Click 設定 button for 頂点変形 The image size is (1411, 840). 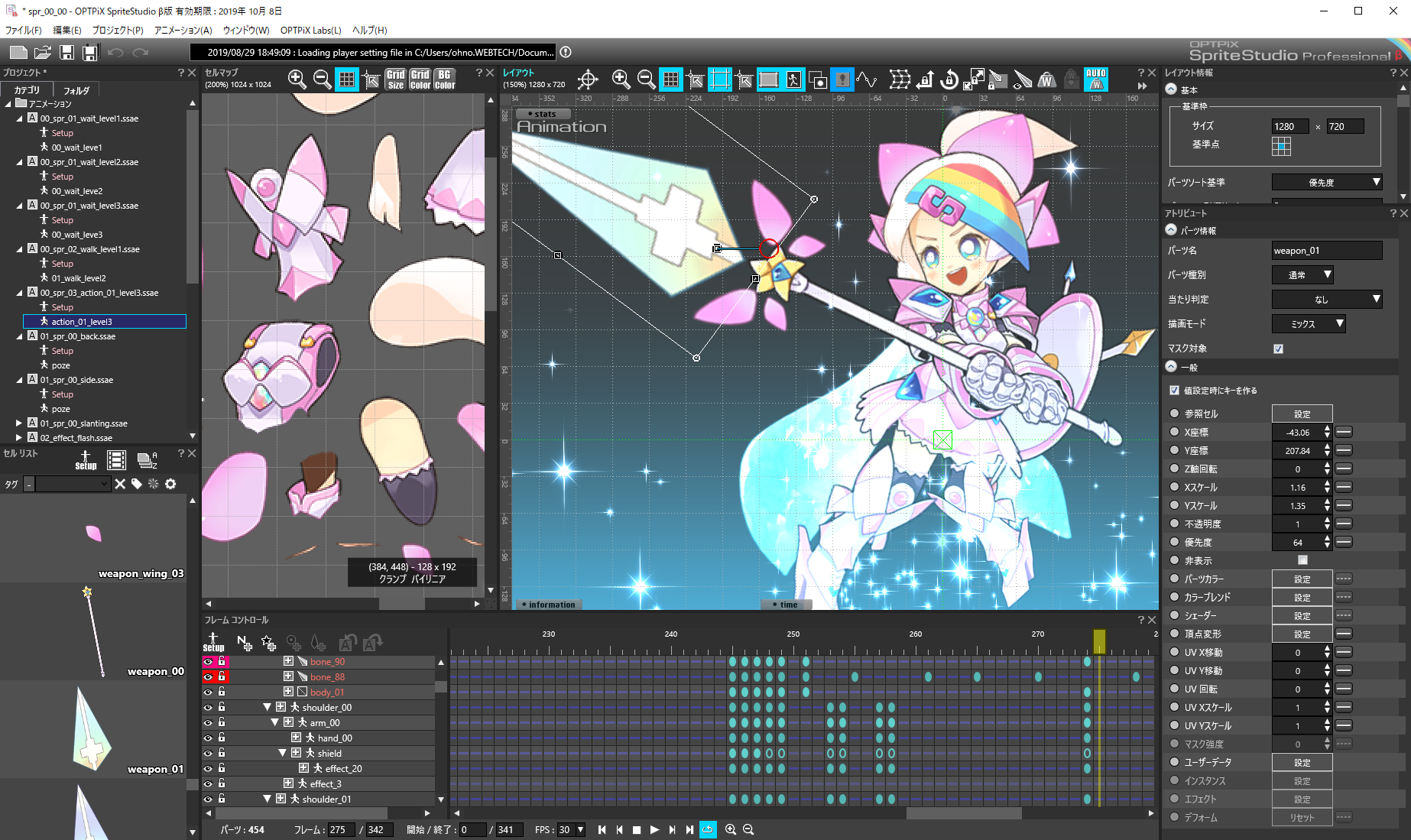pyautogui.click(x=1302, y=634)
